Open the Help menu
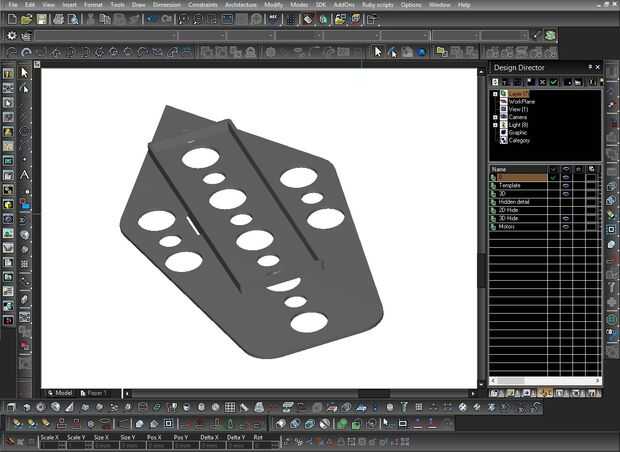620x452 pixels. point(464,5)
